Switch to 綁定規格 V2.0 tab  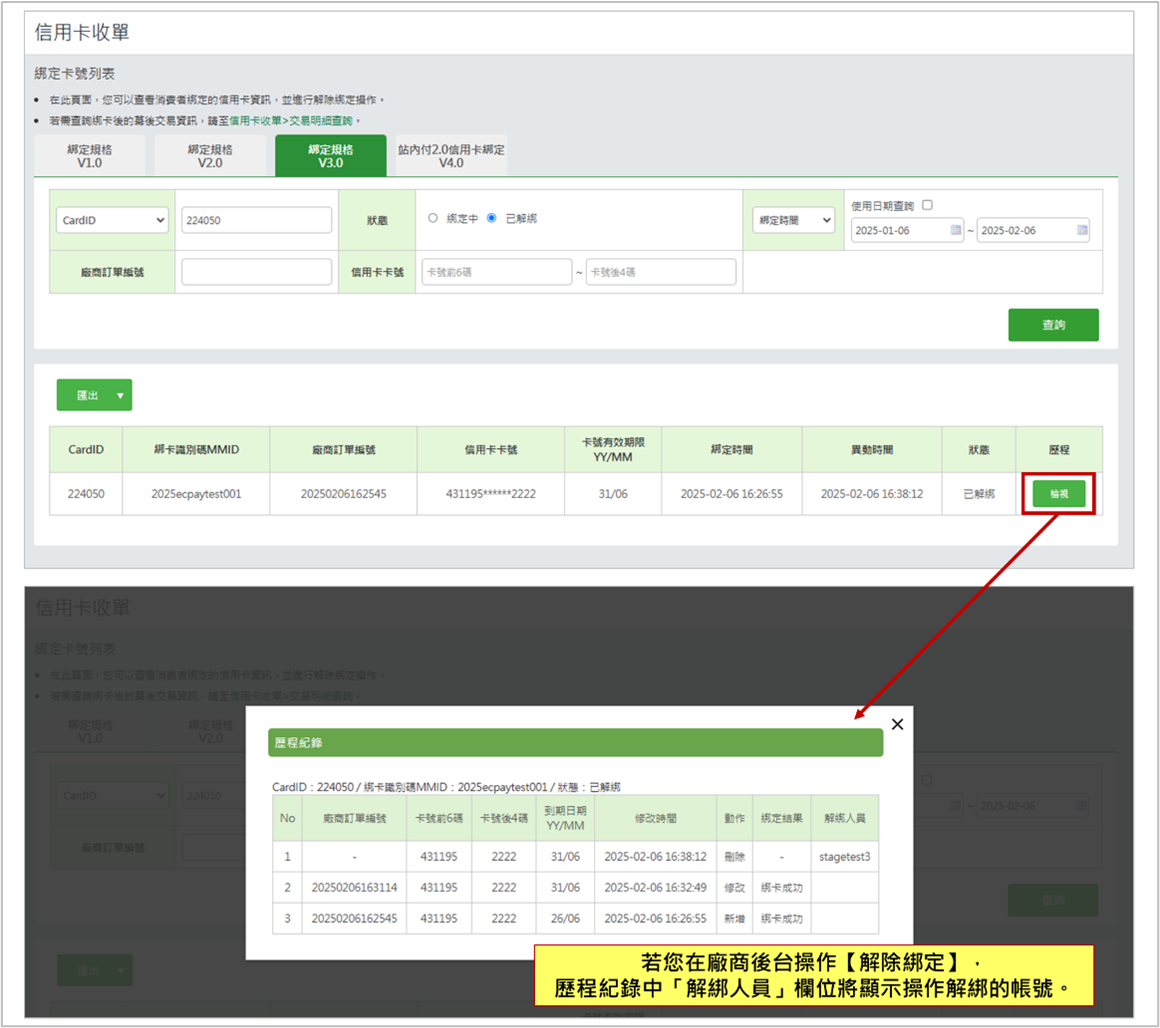(210, 156)
